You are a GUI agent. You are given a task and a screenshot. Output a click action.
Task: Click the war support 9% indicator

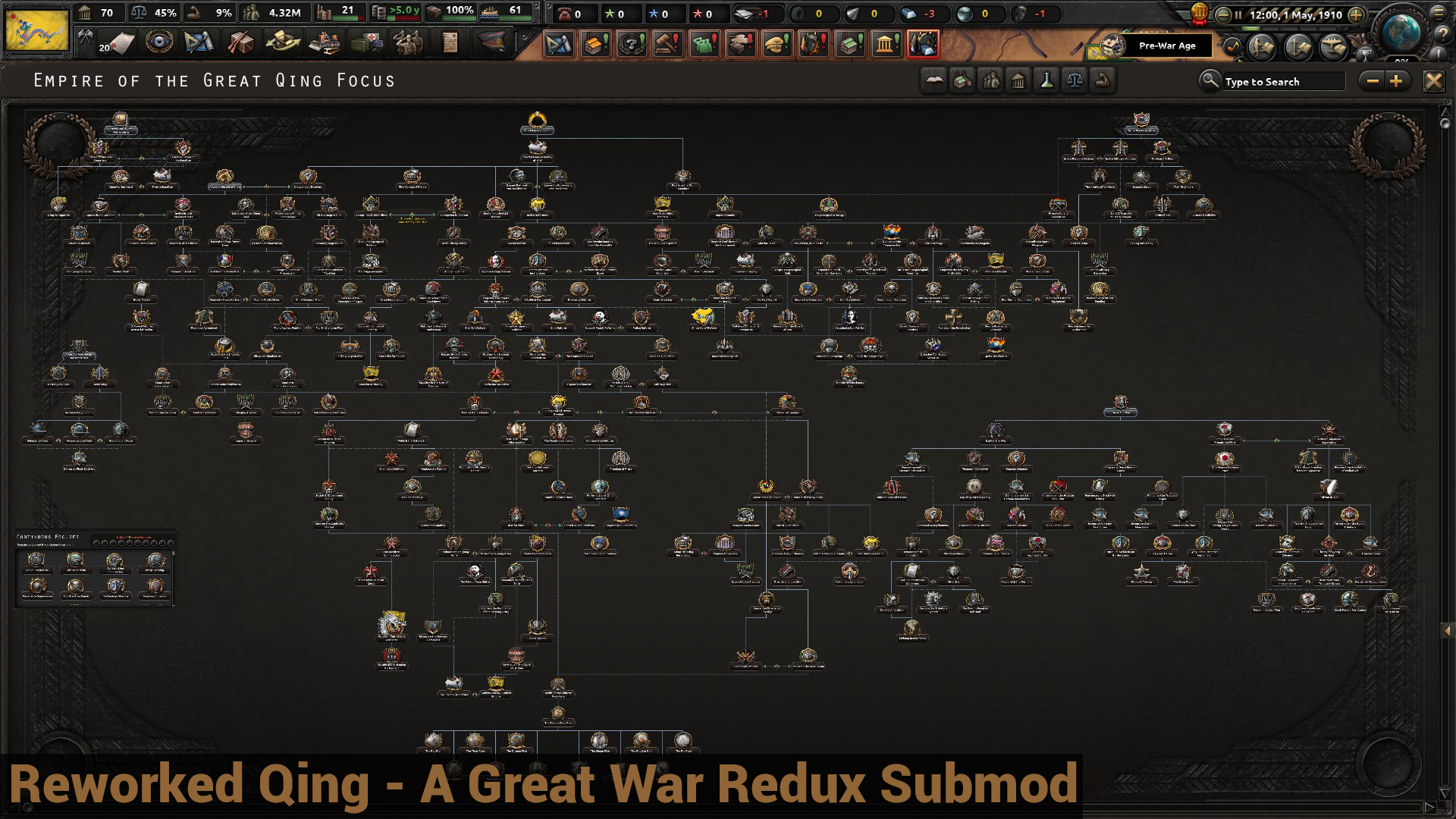tap(211, 13)
